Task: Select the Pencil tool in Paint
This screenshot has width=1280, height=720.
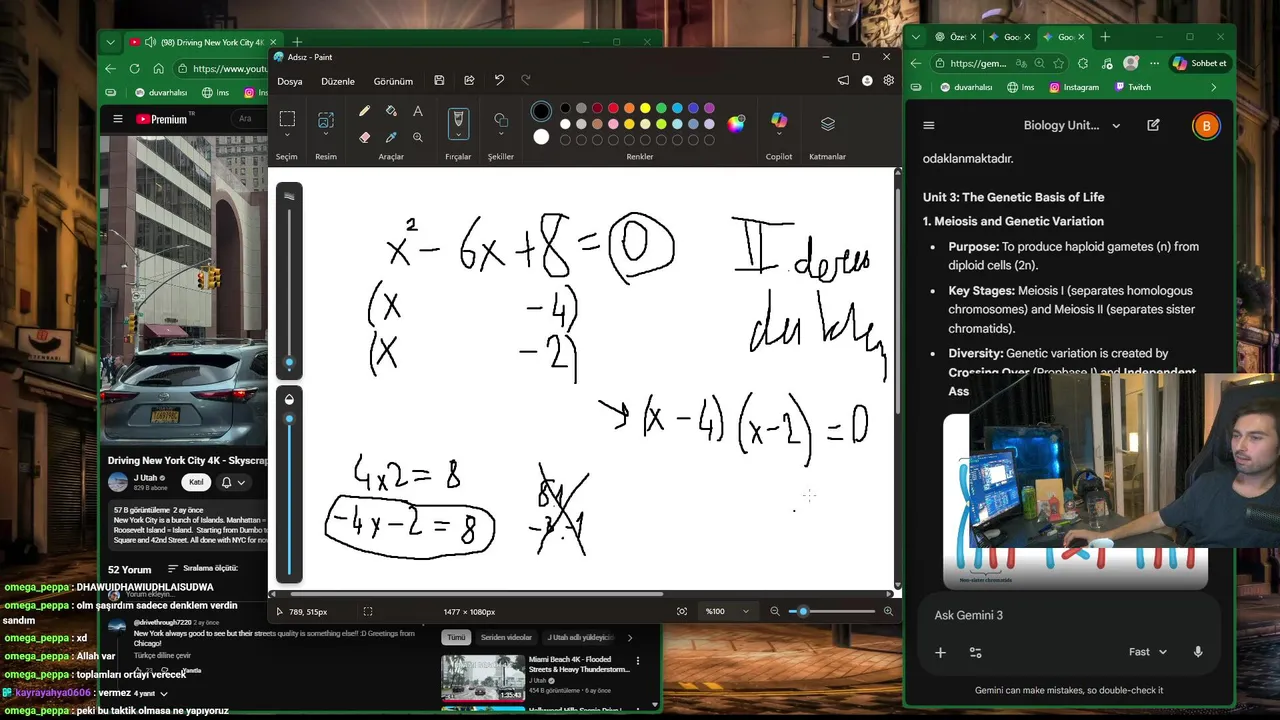Action: pyautogui.click(x=364, y=111)
